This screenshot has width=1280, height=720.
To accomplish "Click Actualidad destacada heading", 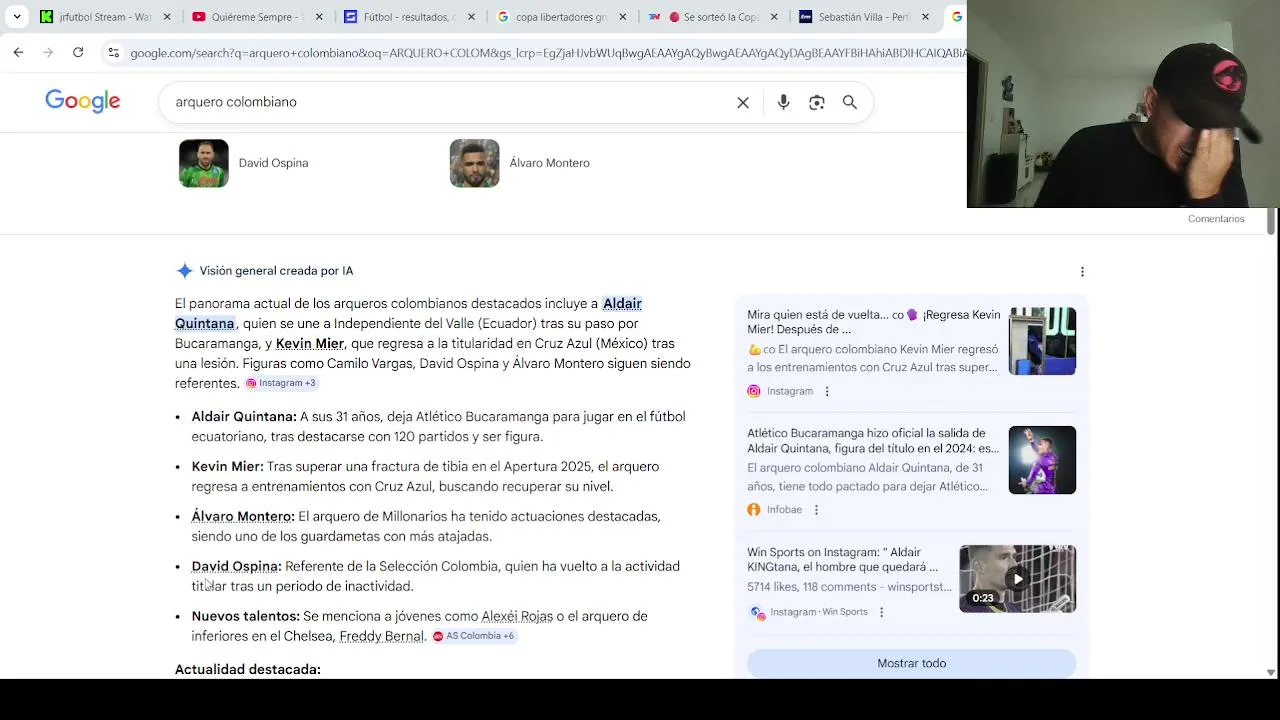I will [248, 669].
